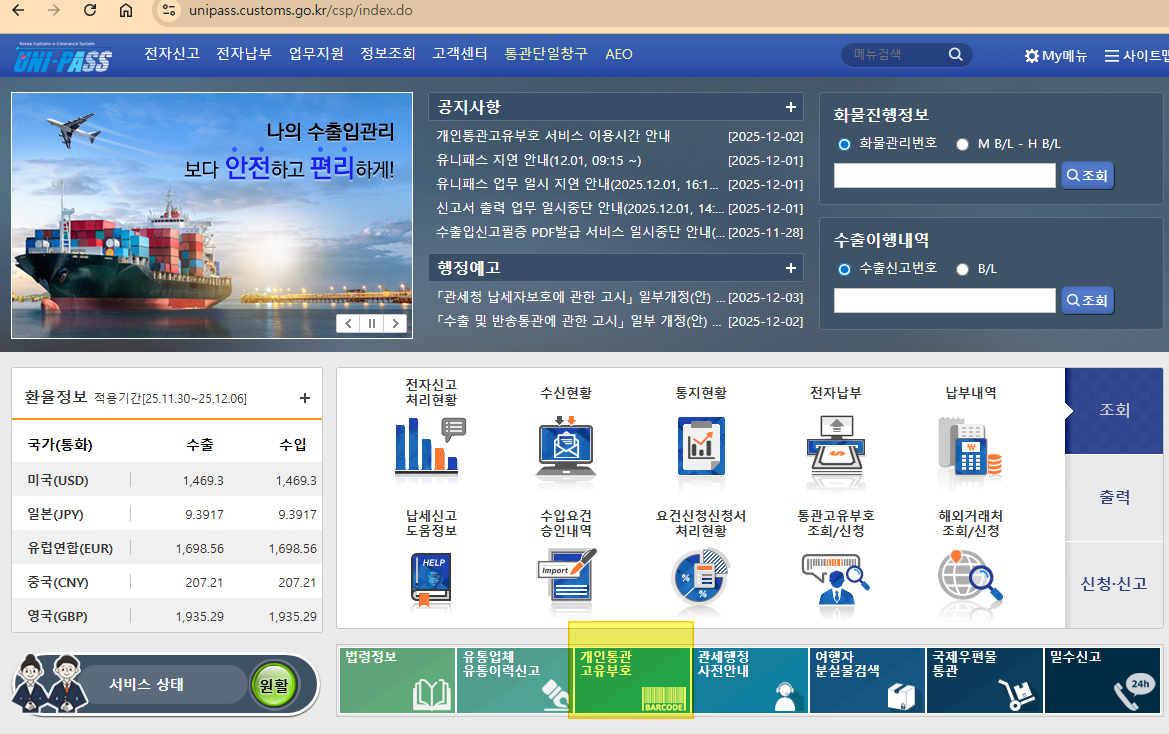Open 수출 및 반송통관에 관한 고시 notice
This screenshot has height=734, width=1169.
pyautogui.click(x=579, y=321)
